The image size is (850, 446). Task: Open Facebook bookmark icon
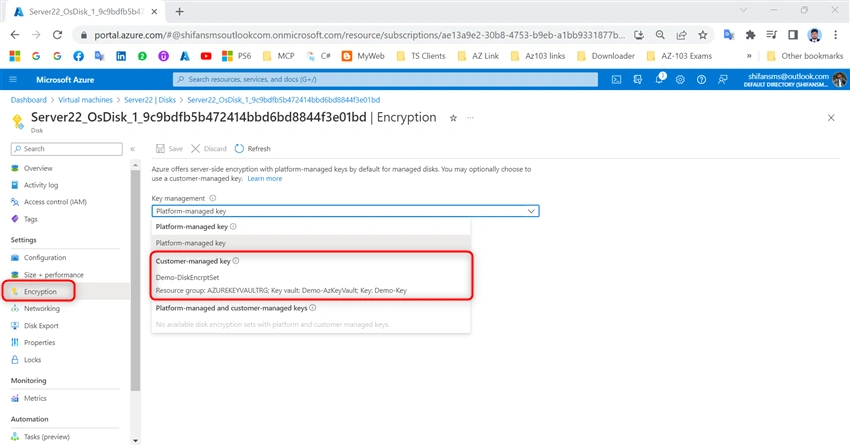pyautogui.click(x=79, y=56)
